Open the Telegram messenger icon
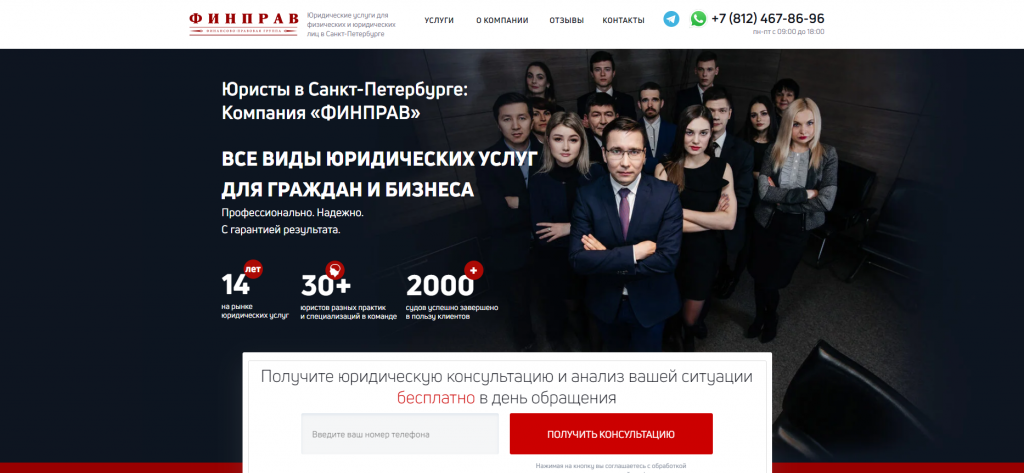The width and height of the screenshot is (1024, 473). click(671, 19)
